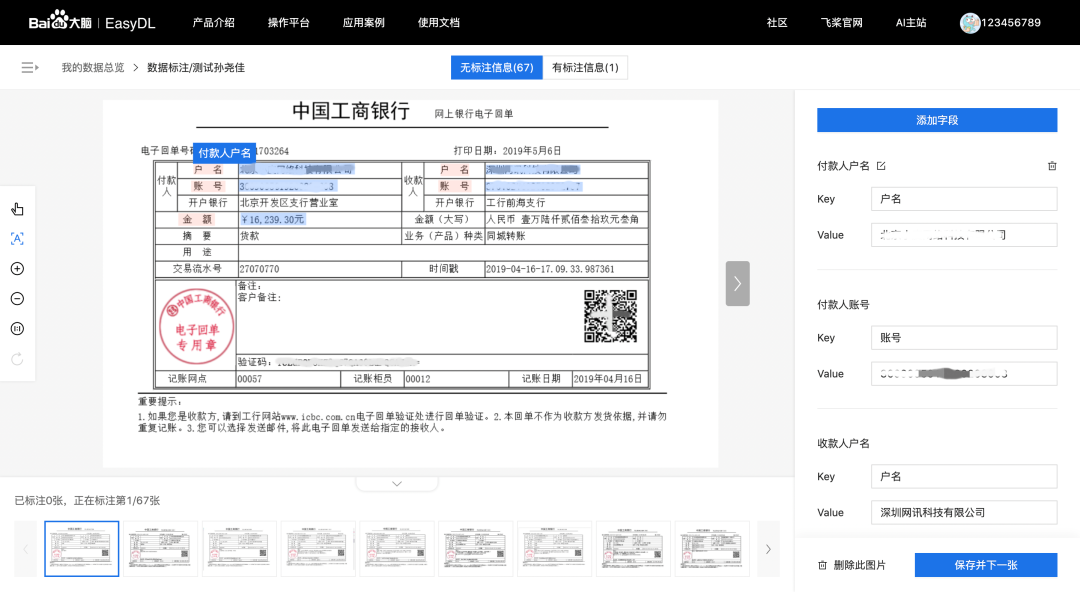Activate the text recognition [A] tool
This screenshot has width=1080, height=592.
click(x=17, y=238)
